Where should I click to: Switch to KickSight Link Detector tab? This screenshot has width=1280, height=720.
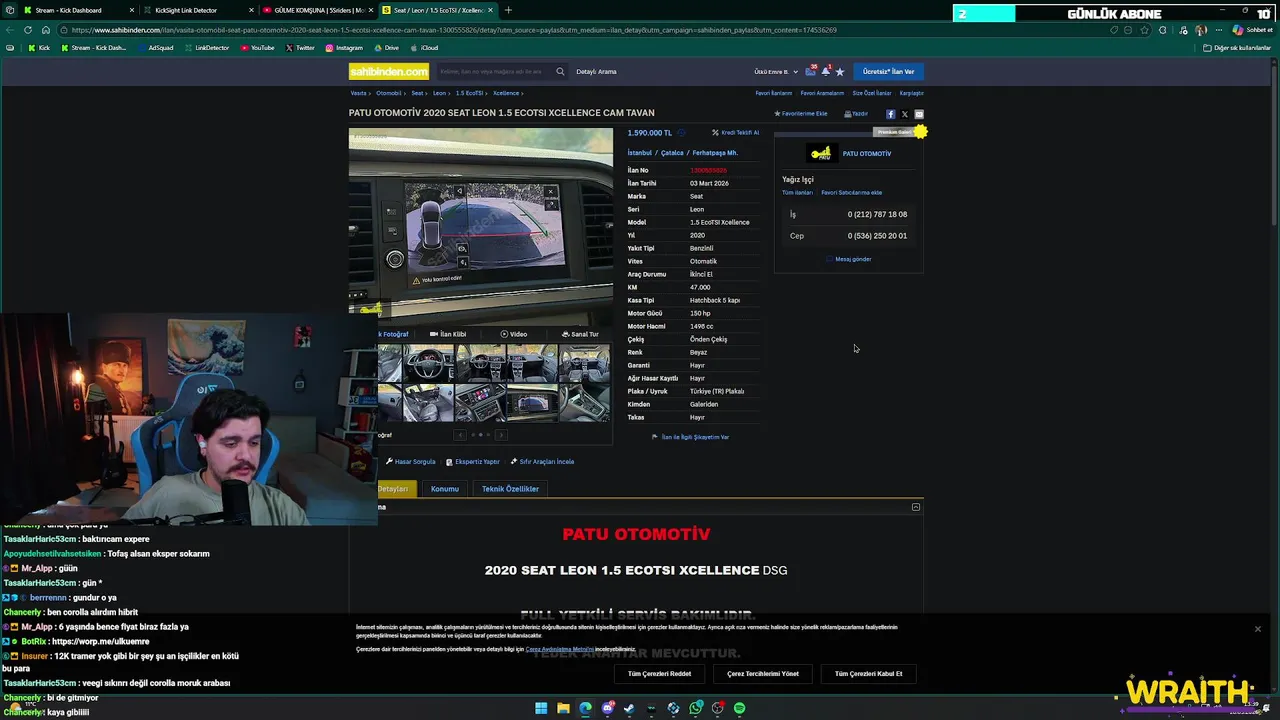(x=195, y=10)
